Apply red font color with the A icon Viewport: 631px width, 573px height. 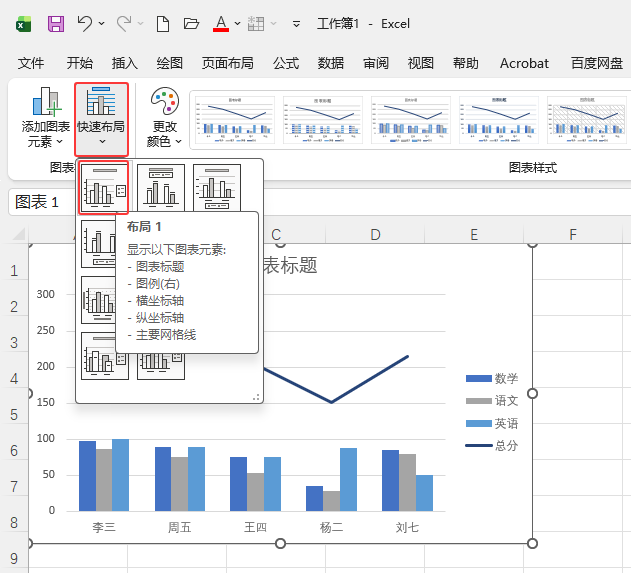tap(221, 24)
